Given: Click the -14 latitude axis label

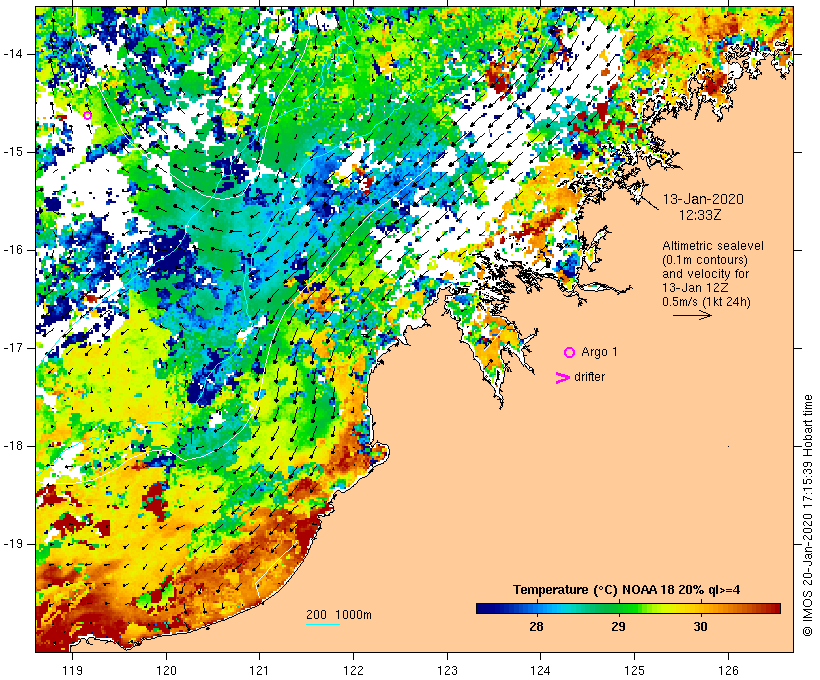Looking at the screenshot, I should [13, 54].
